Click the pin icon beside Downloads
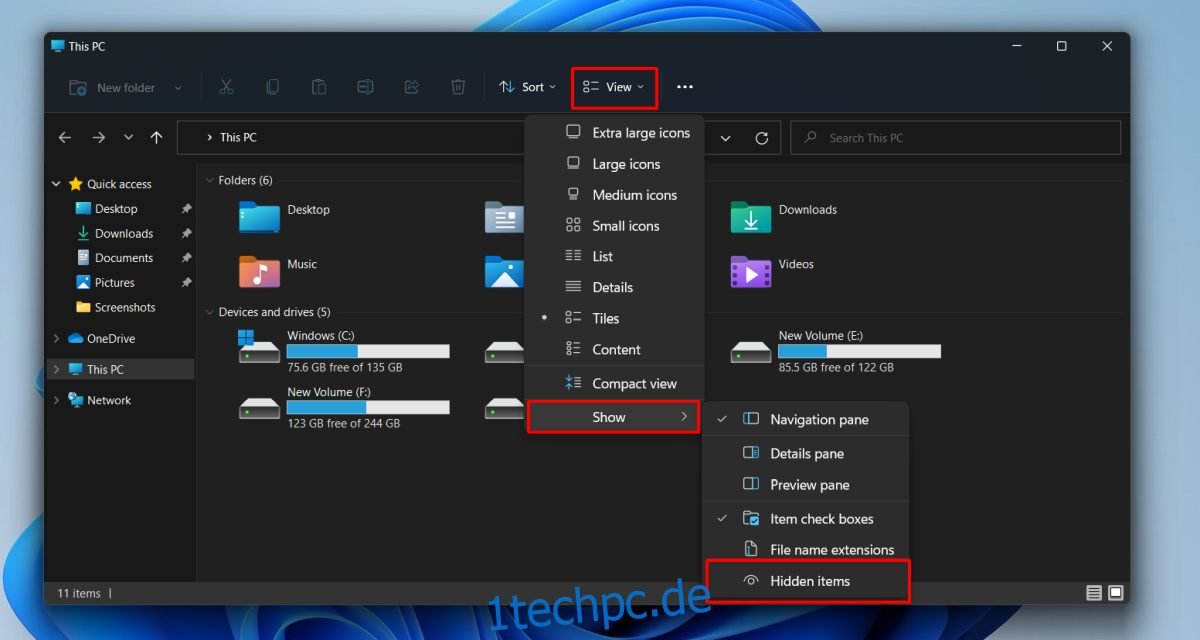This screenshot has width=1200, height=640. point(186,233)
